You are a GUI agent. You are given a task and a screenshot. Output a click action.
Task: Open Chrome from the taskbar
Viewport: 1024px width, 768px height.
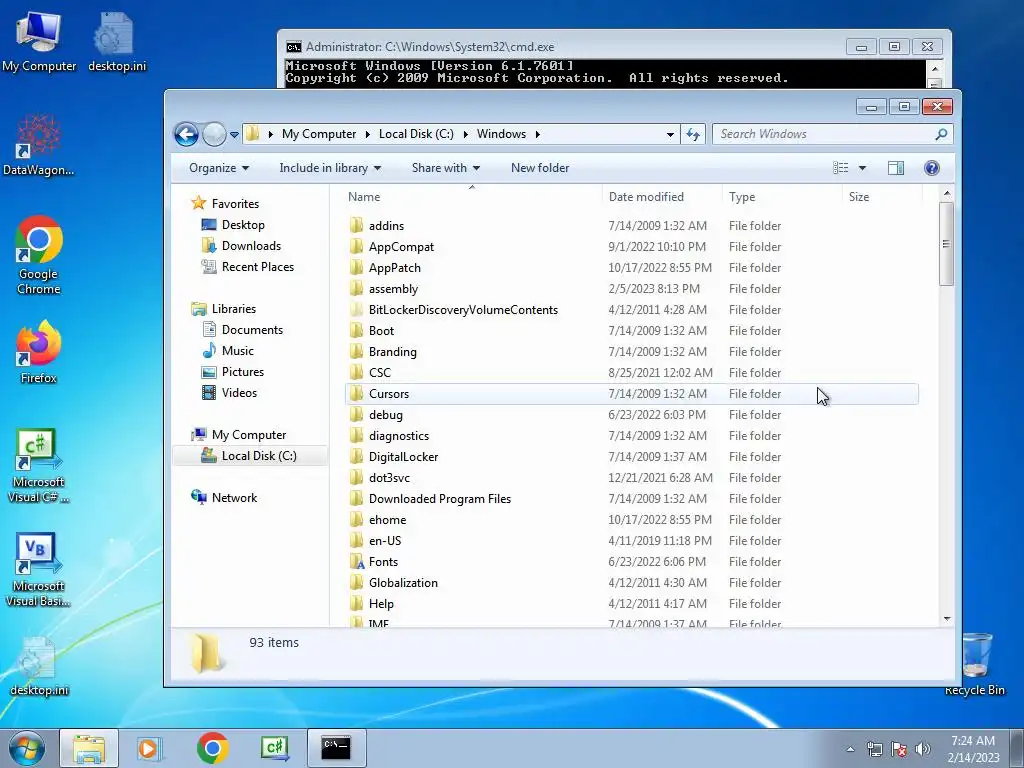(212, 748)
